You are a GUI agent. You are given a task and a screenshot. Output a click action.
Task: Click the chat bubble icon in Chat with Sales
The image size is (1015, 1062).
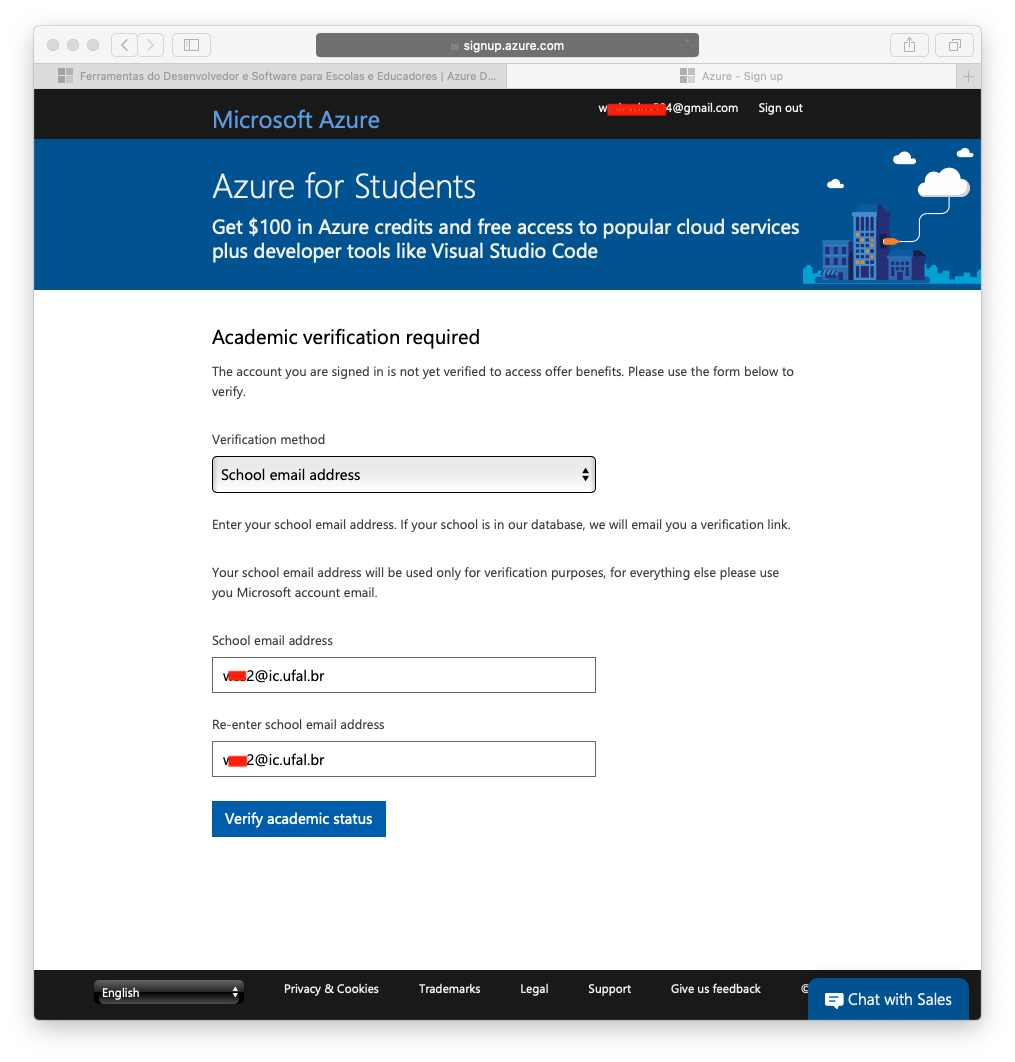point(834,1000)
